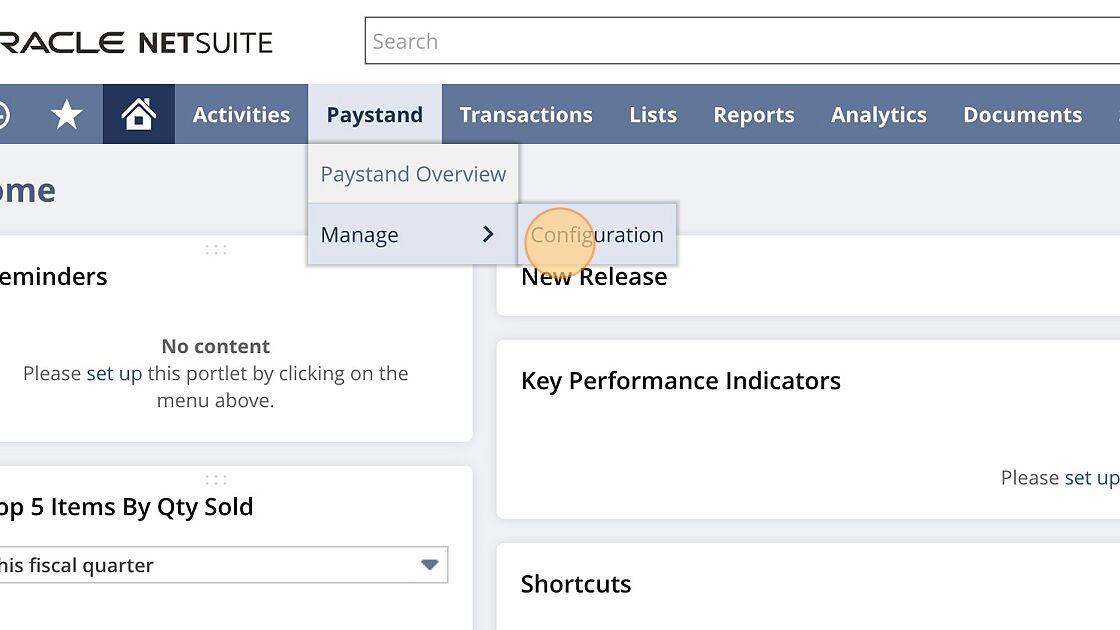Open the Lists menu

(653, 114)
